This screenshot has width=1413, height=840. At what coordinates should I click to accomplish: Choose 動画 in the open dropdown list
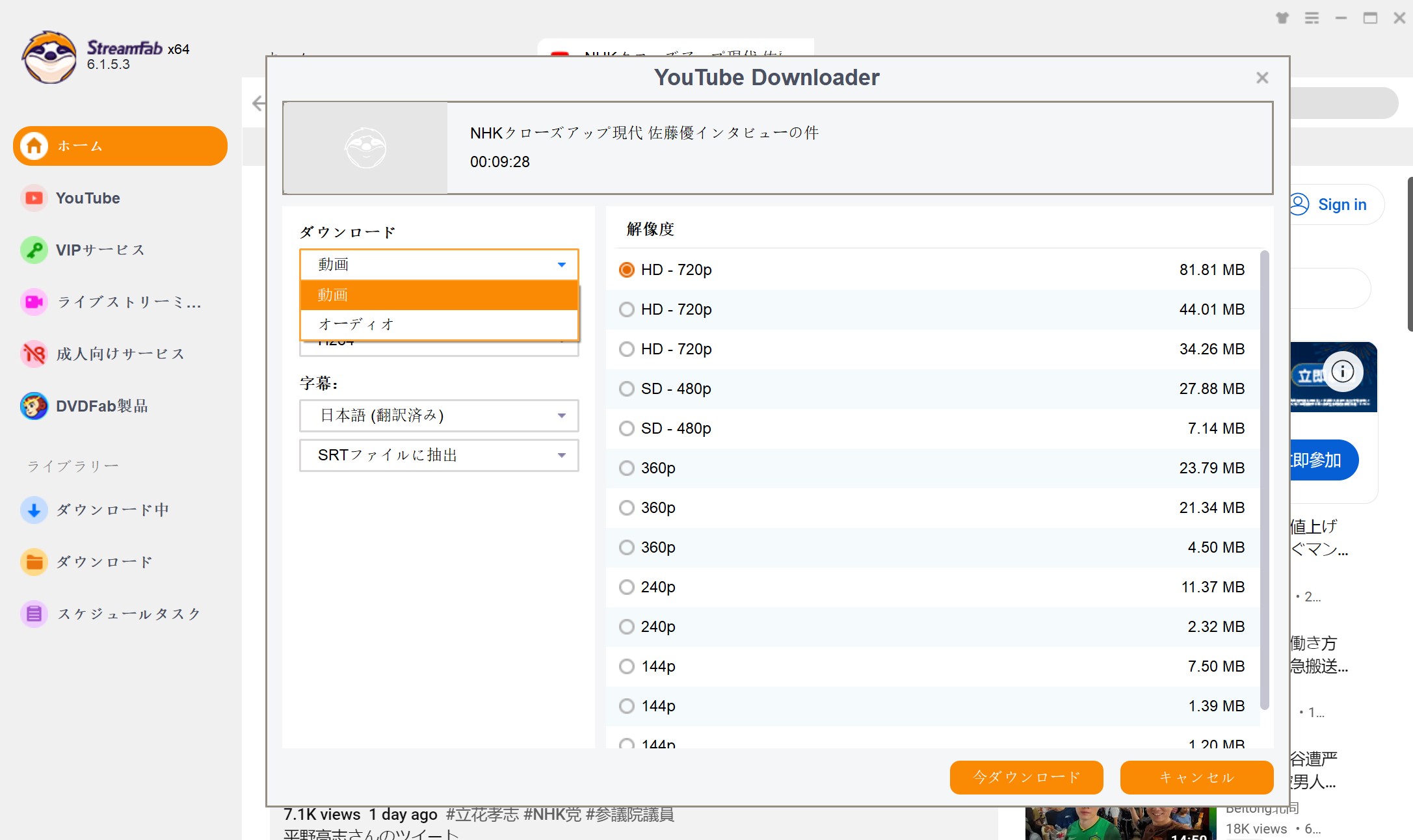(x=439, y=295)
